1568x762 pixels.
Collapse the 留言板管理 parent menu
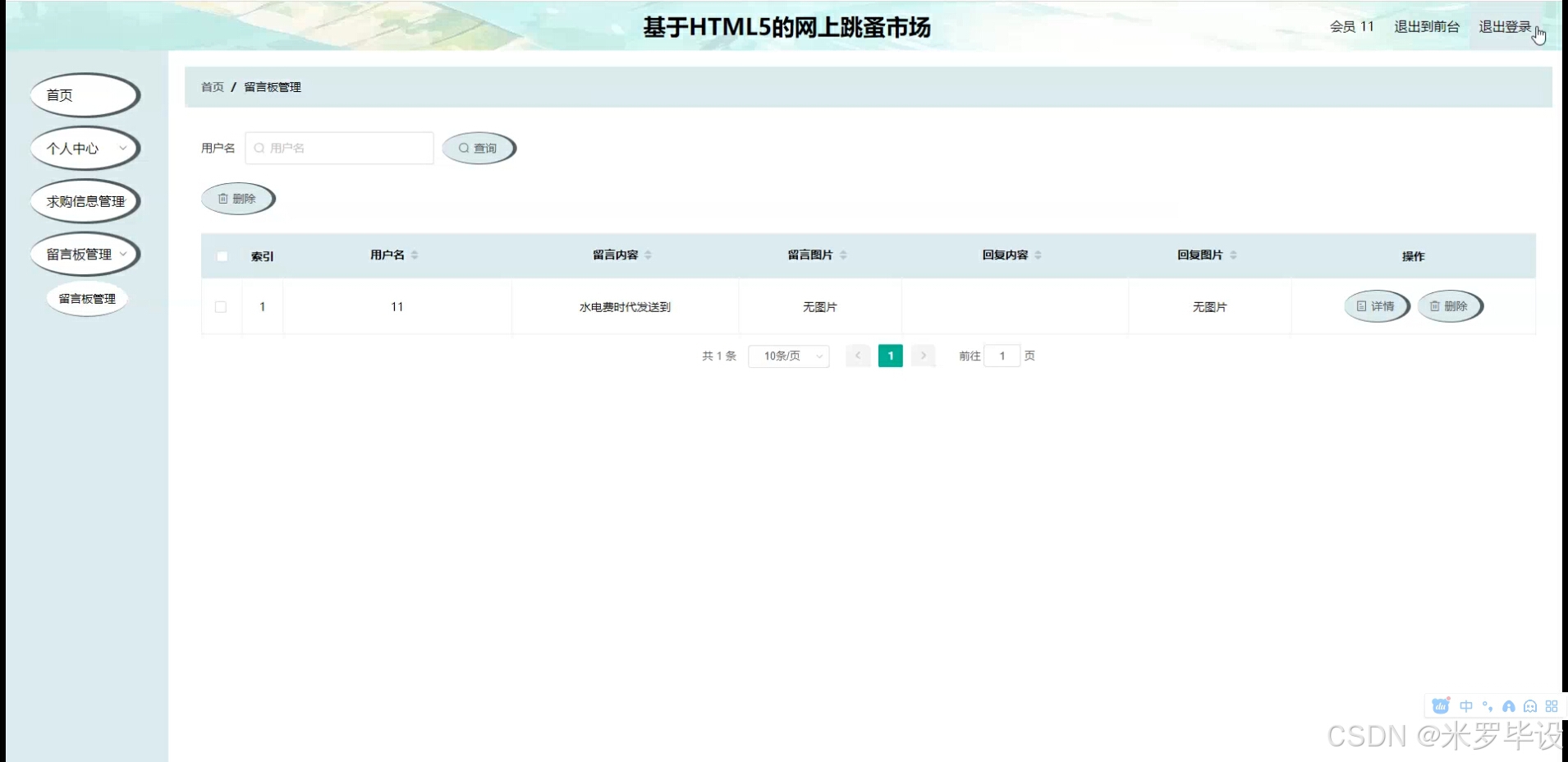point(85,255)
